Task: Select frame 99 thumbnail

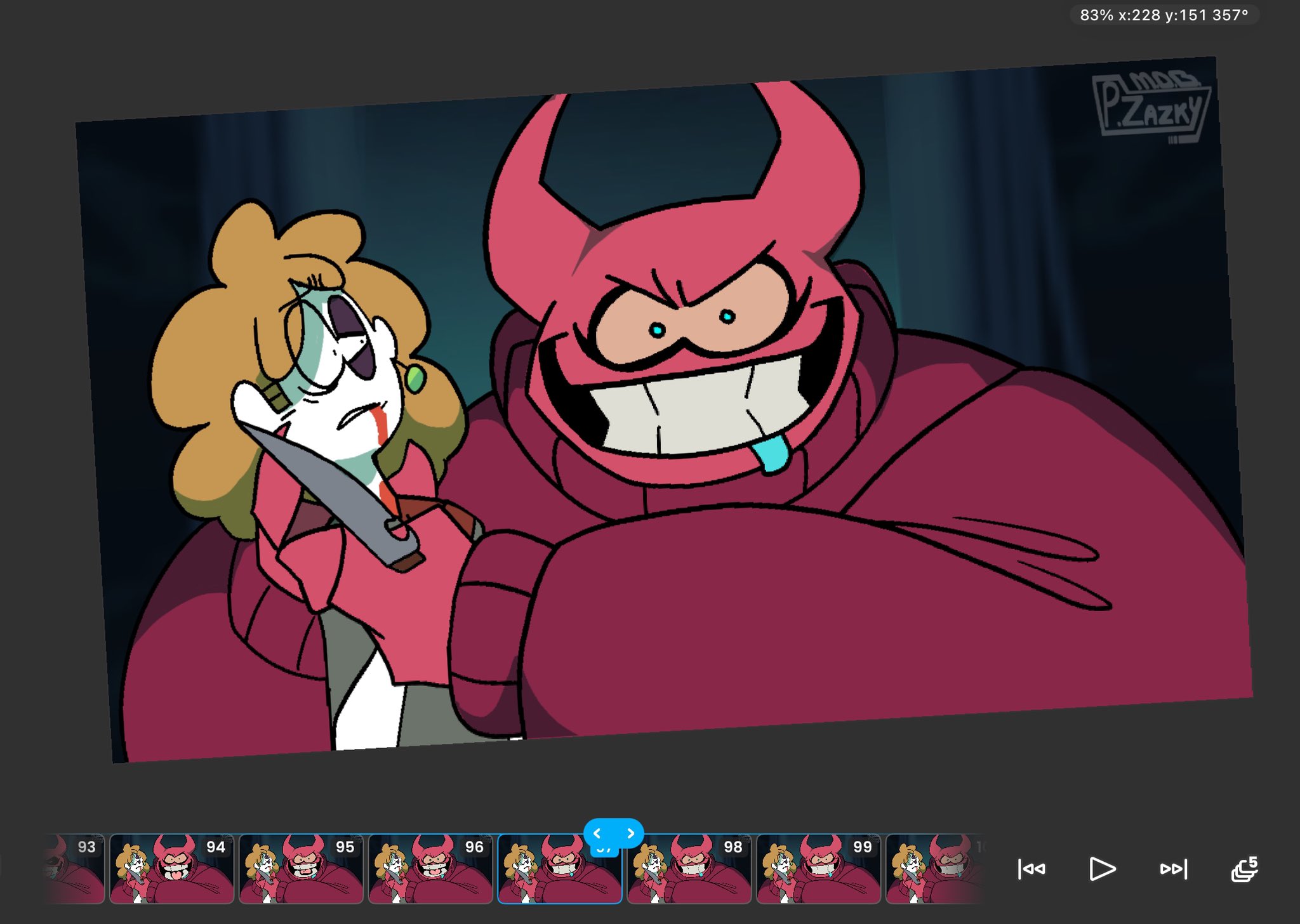Action: (x=819, y=869)
